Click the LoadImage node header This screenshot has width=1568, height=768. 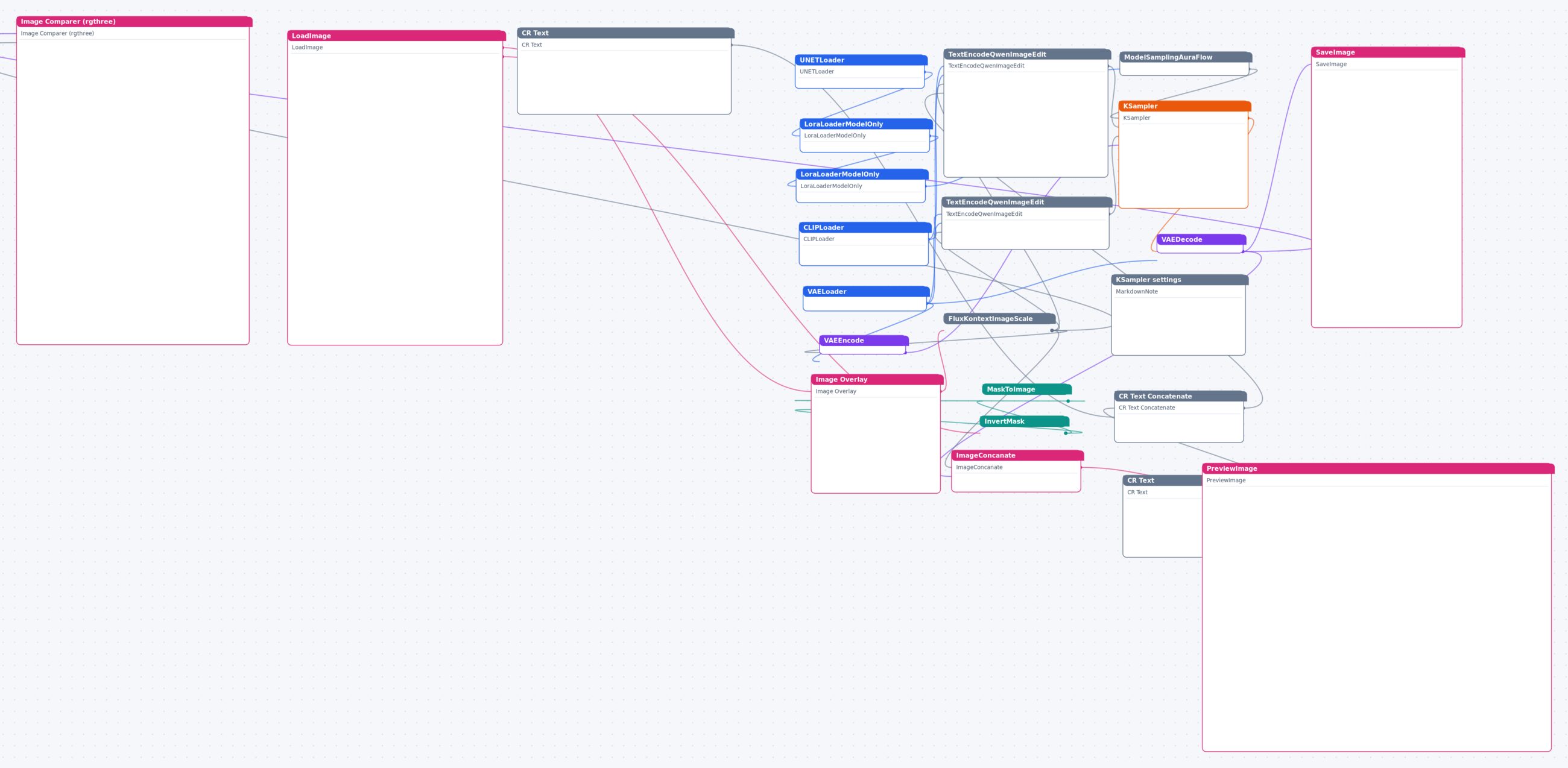396,36
